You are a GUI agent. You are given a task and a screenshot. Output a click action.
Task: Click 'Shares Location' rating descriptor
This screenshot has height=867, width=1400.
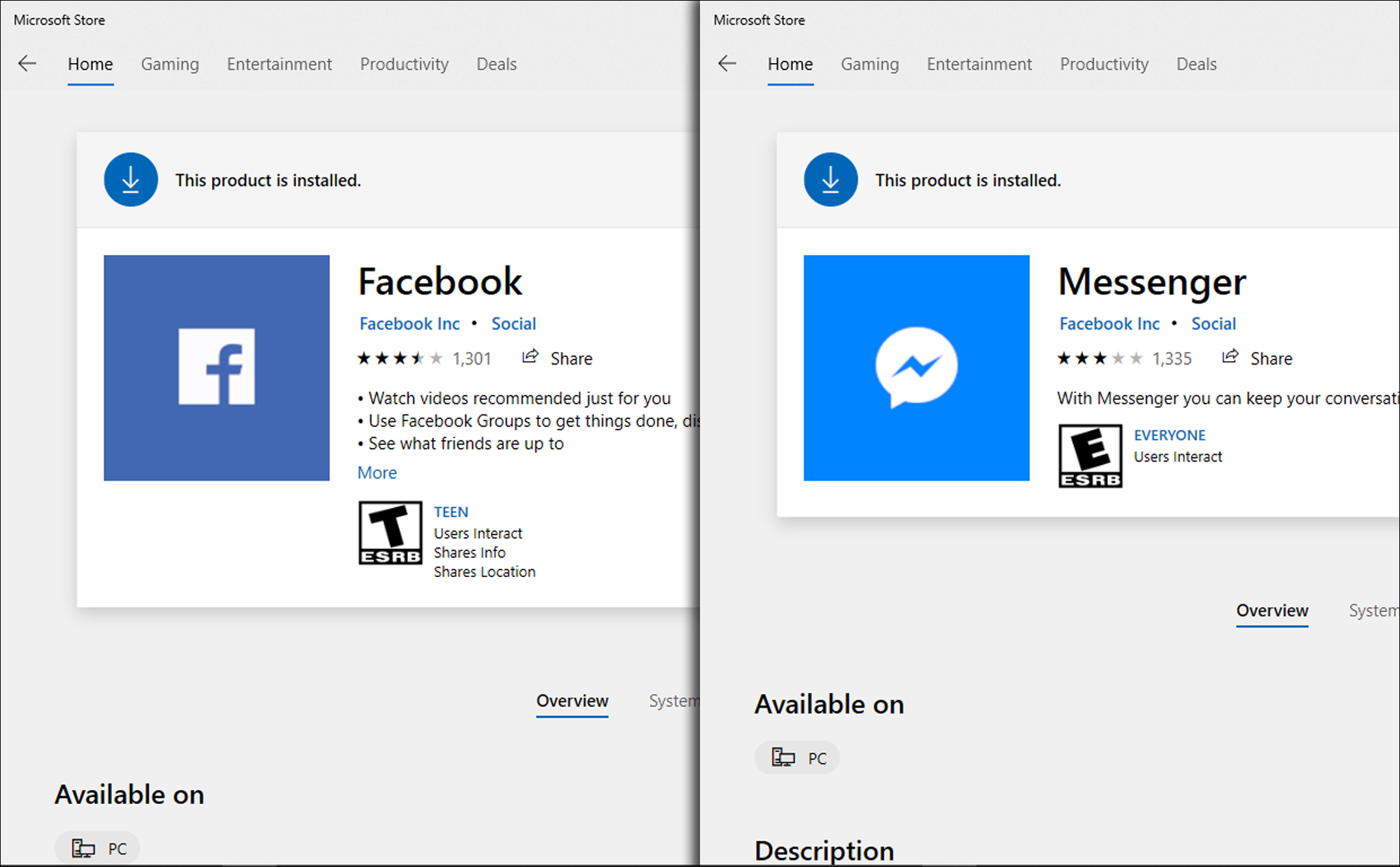[x=485, y=572]
